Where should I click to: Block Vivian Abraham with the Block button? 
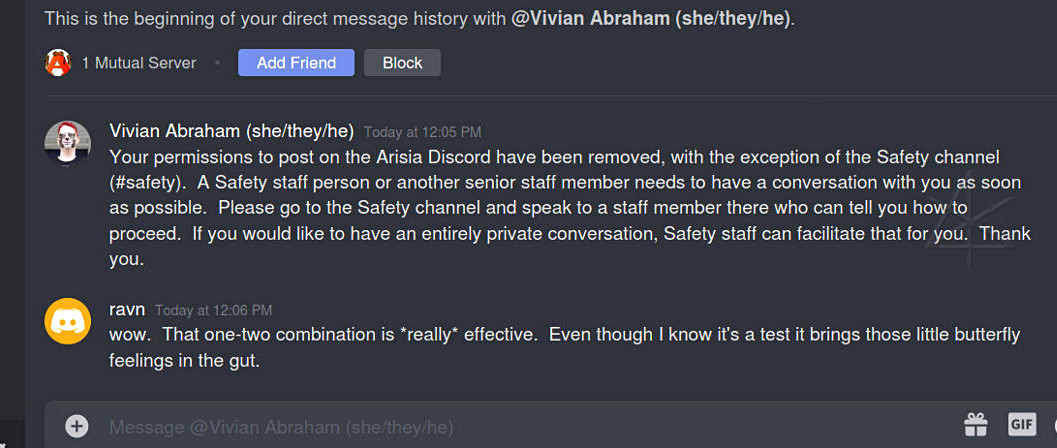(x=402, y=63)
